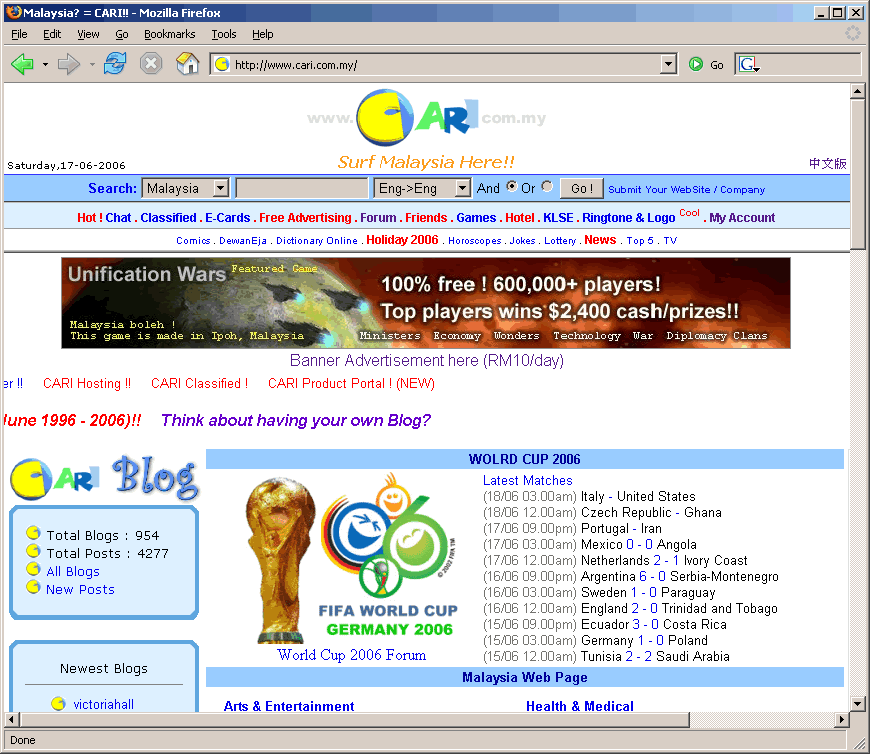Open the World Cup 2006 Forum link
The height and width of the screenshot is (754, 870).
351,655
